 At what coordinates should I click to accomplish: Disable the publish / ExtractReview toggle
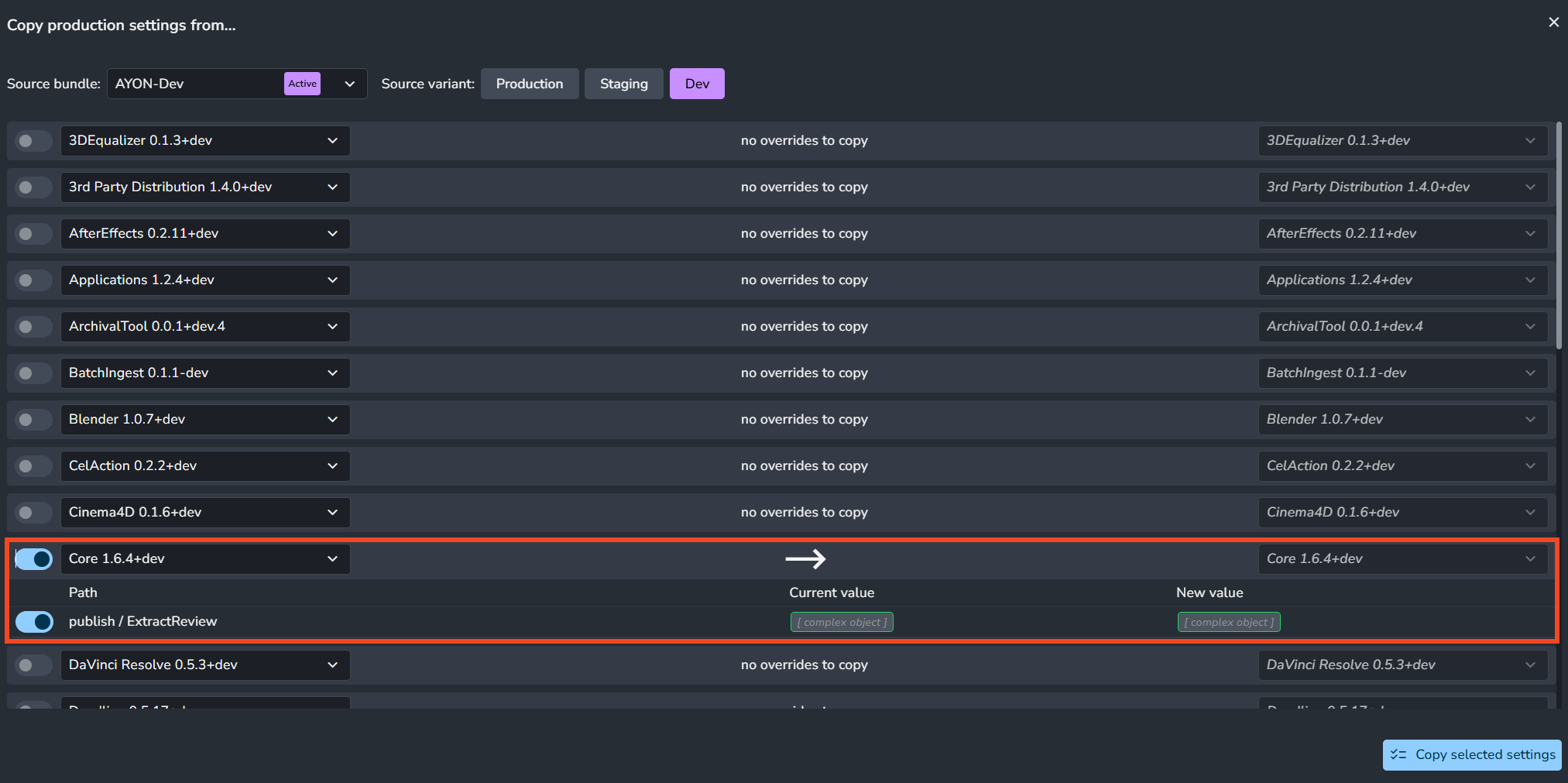[x=34, y=622]
